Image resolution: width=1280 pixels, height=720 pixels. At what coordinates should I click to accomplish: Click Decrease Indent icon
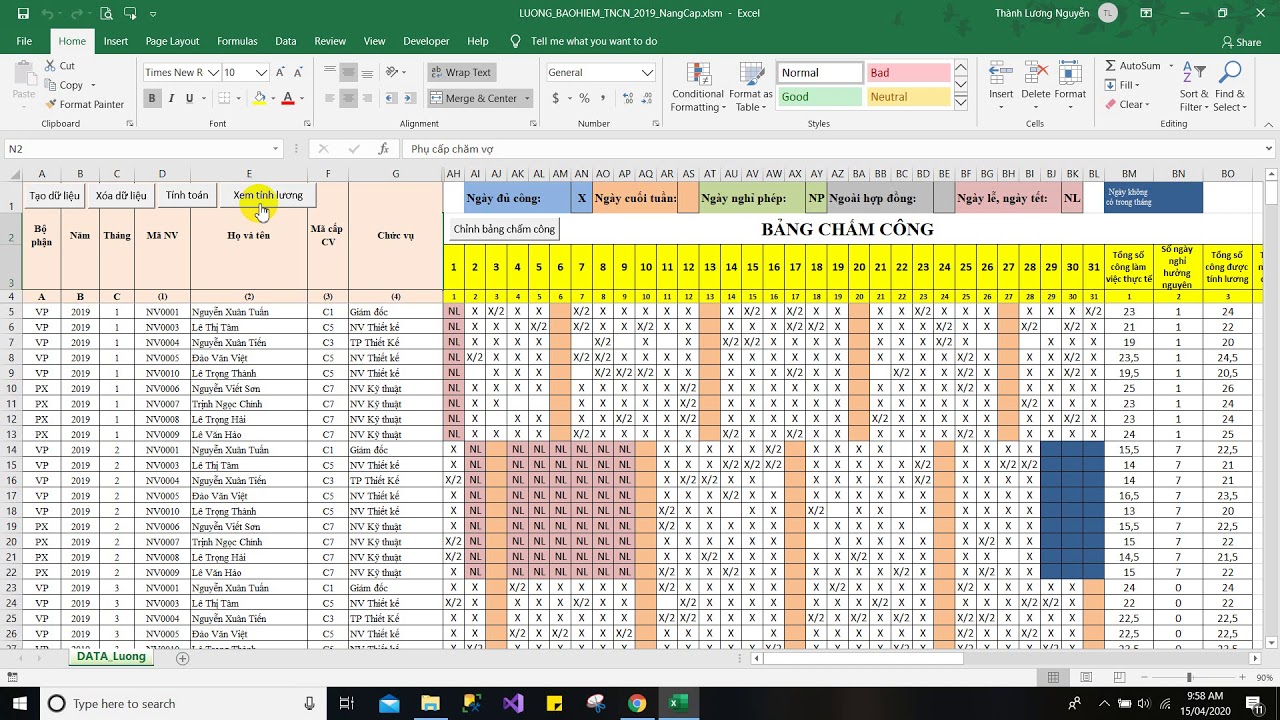click(391, 98)
